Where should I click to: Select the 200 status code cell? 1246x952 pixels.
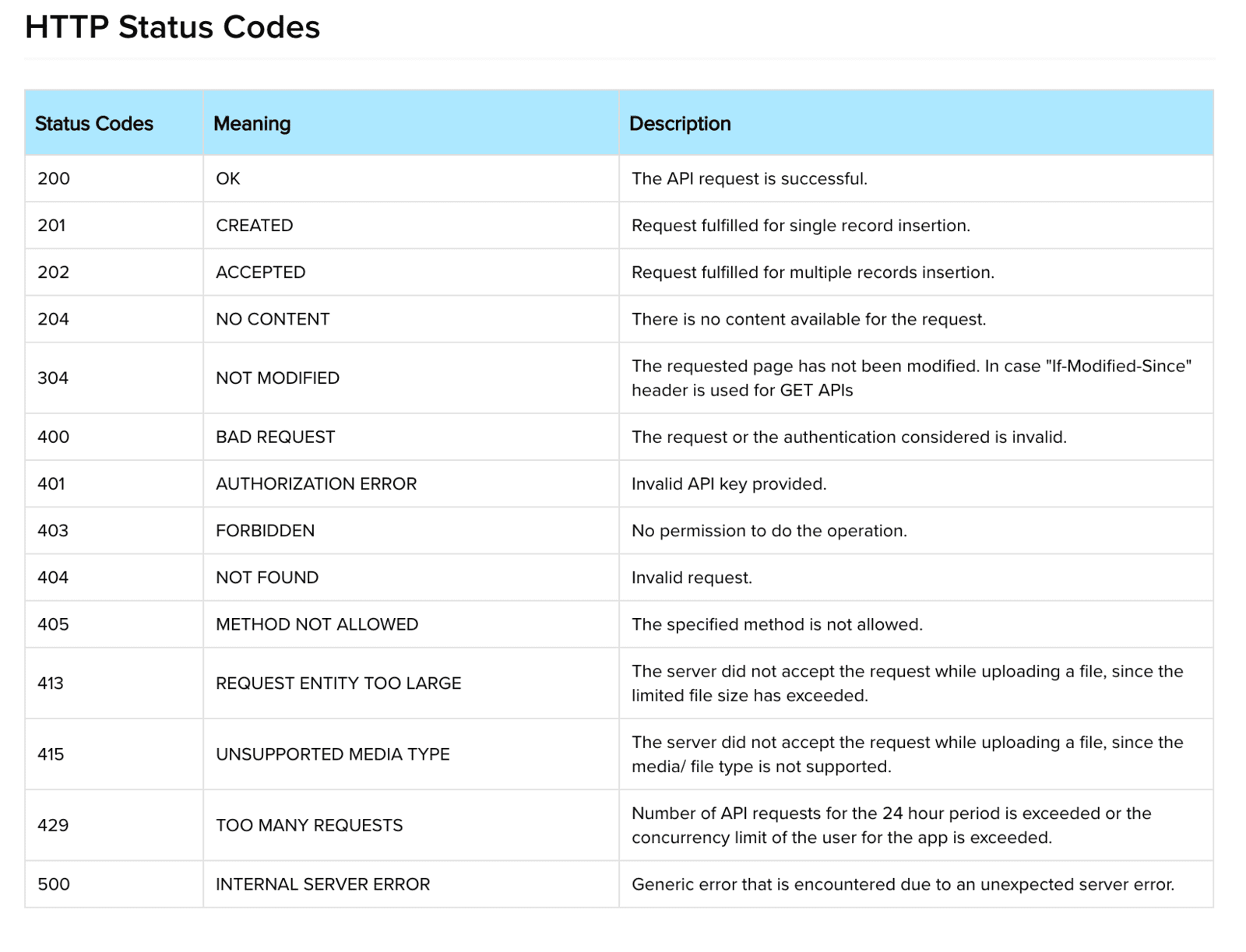click(x=54, y=179)
